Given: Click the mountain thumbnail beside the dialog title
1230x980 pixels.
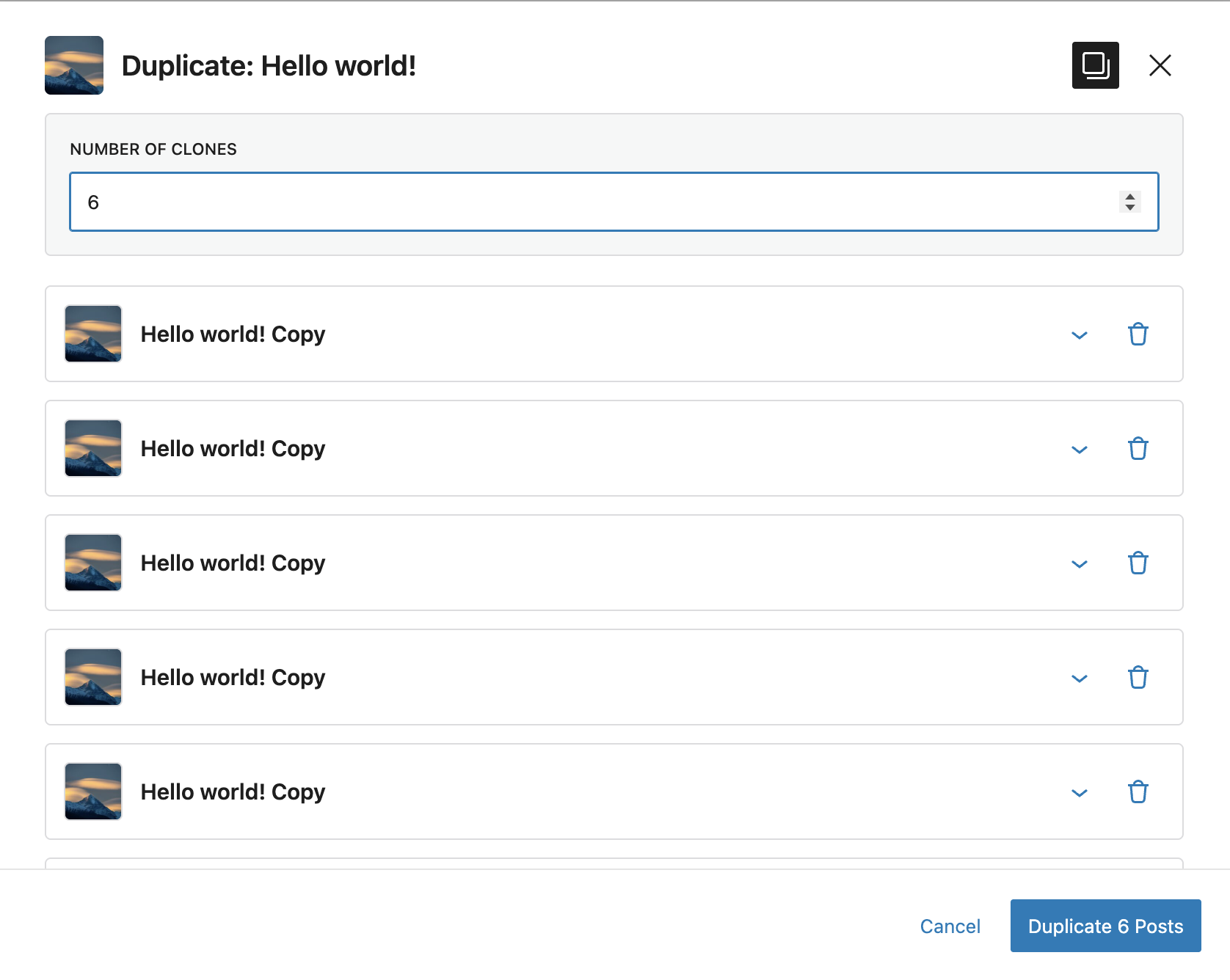Looking at the screenshot, I should point(74,65).
